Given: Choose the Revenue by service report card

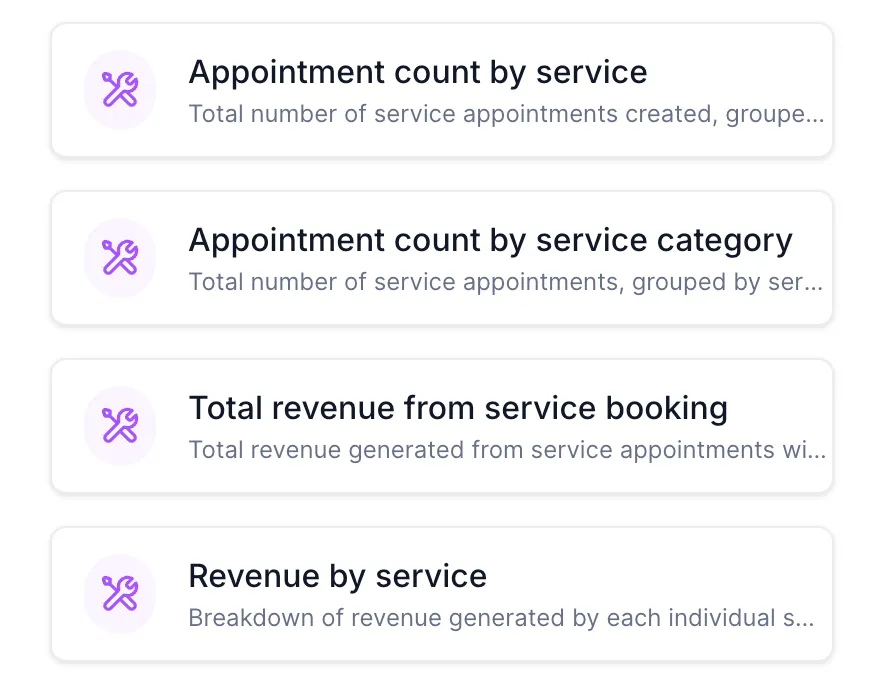Looking at the screenshot, I should 442,593.
